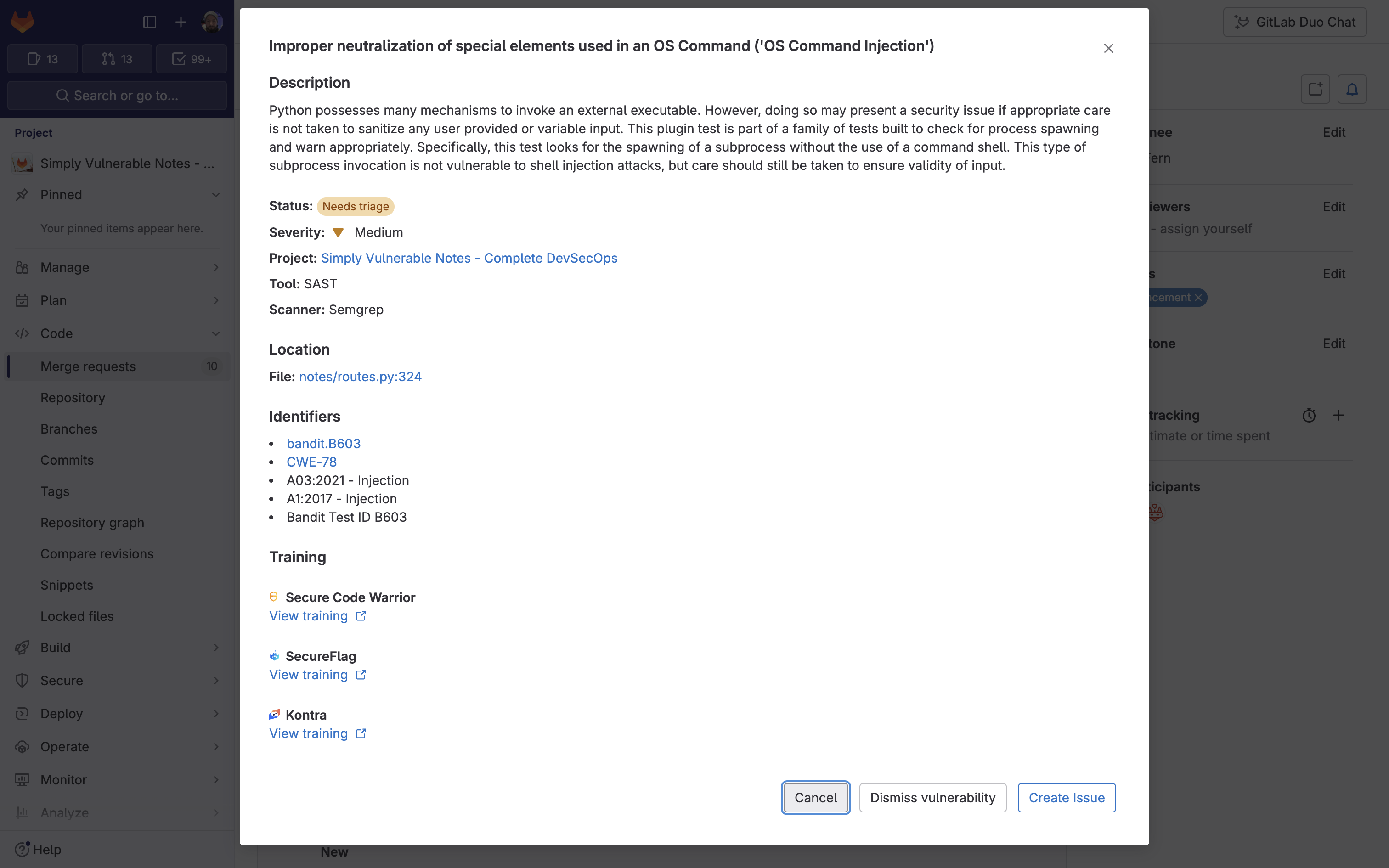
Task: Select Repository graph in sidebar
Action: click(x=92, y=523)
